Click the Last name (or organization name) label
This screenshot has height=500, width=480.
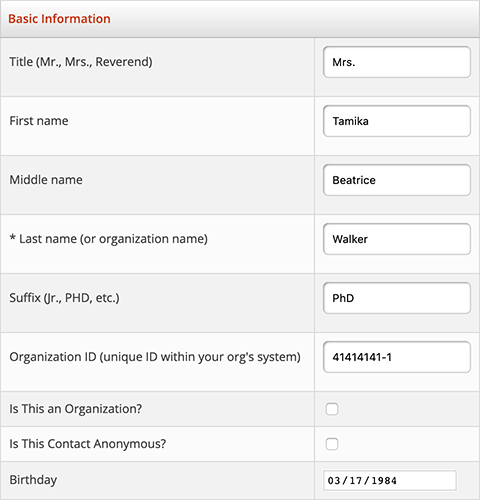pyautogui.click(x=109, y=239)
